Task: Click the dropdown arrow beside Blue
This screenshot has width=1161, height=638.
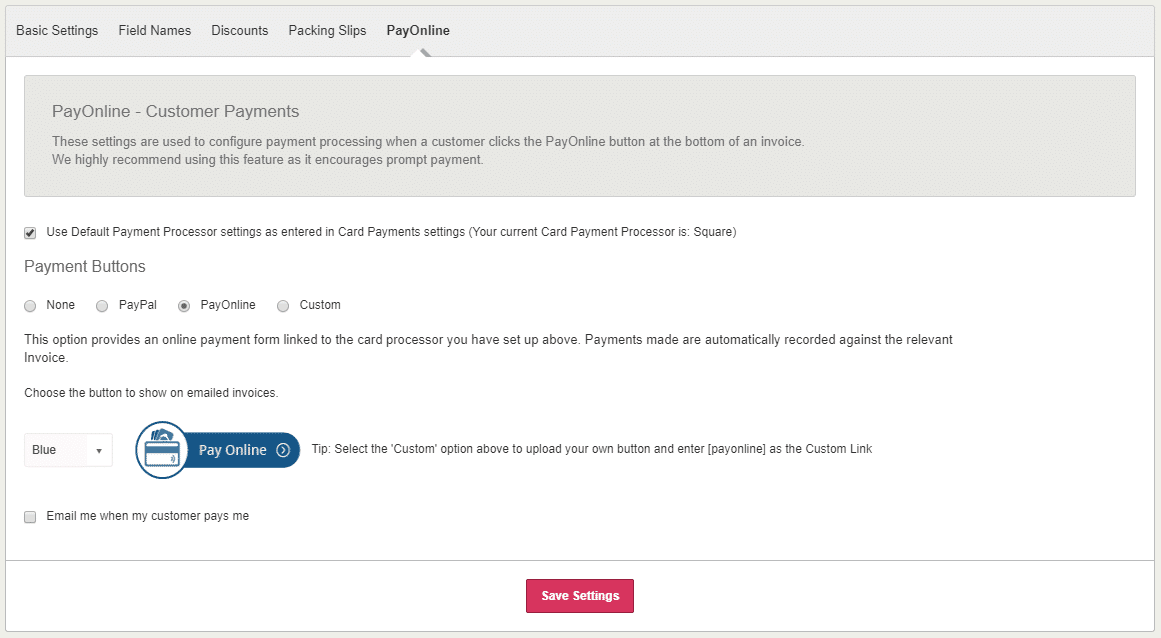Action: point(99,451)
